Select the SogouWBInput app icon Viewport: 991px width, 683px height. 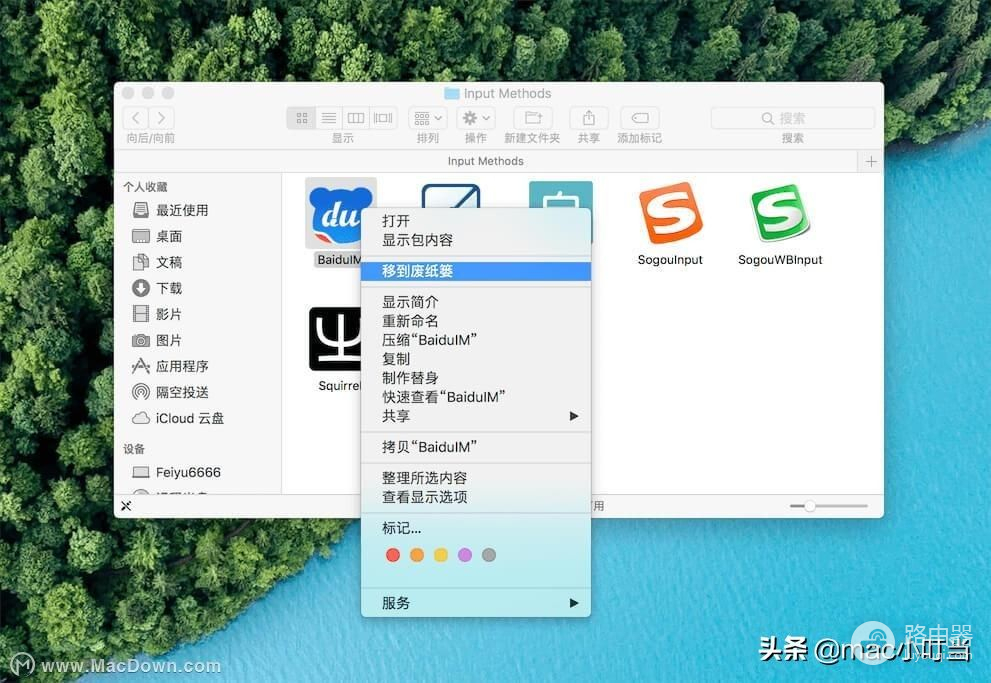pyautogui.click(x=780, y=213)
